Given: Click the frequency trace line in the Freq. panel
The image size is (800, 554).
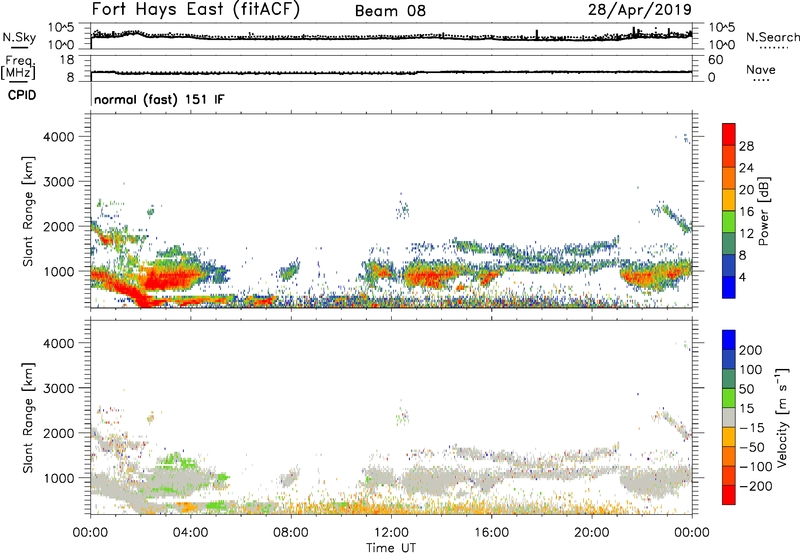Looking at the screenshot, I should 391,72.
